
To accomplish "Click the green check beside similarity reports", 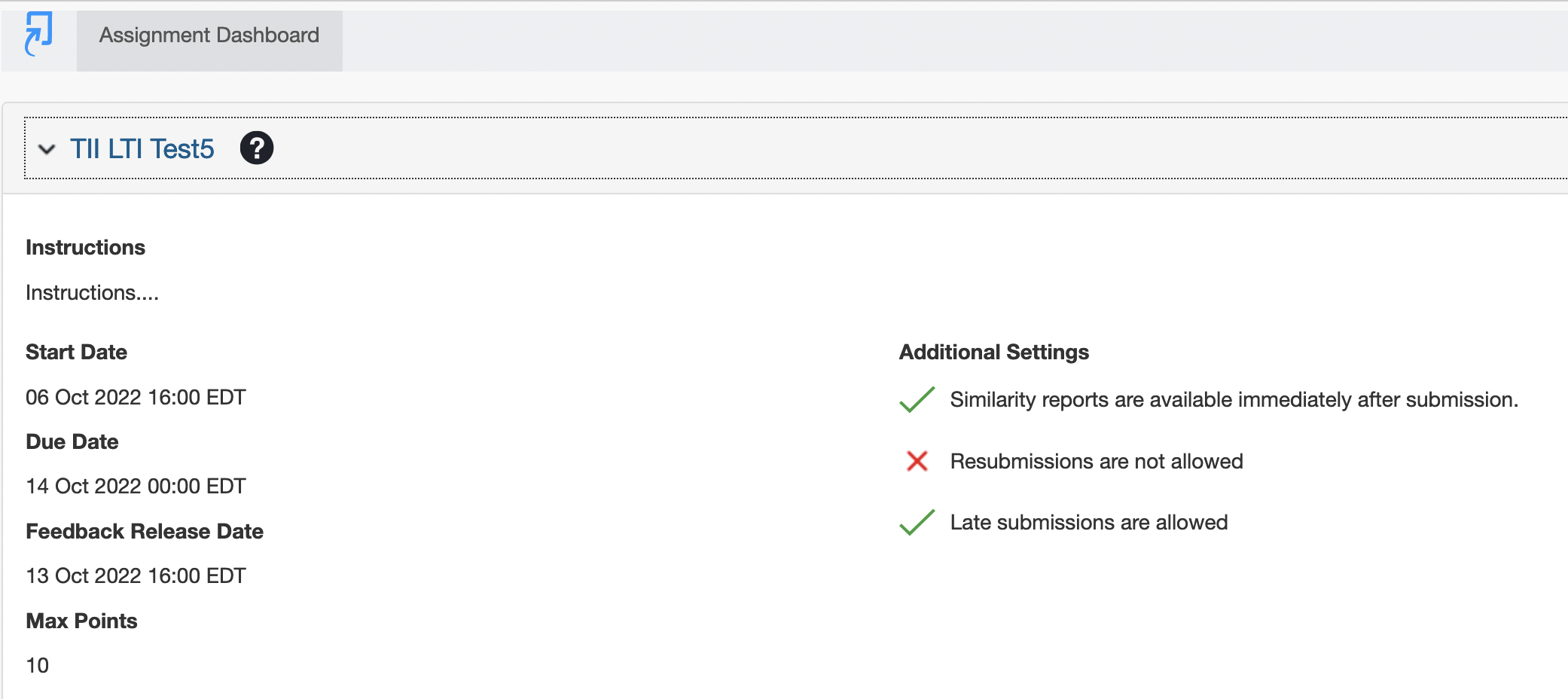I will [x=917, y=399].
